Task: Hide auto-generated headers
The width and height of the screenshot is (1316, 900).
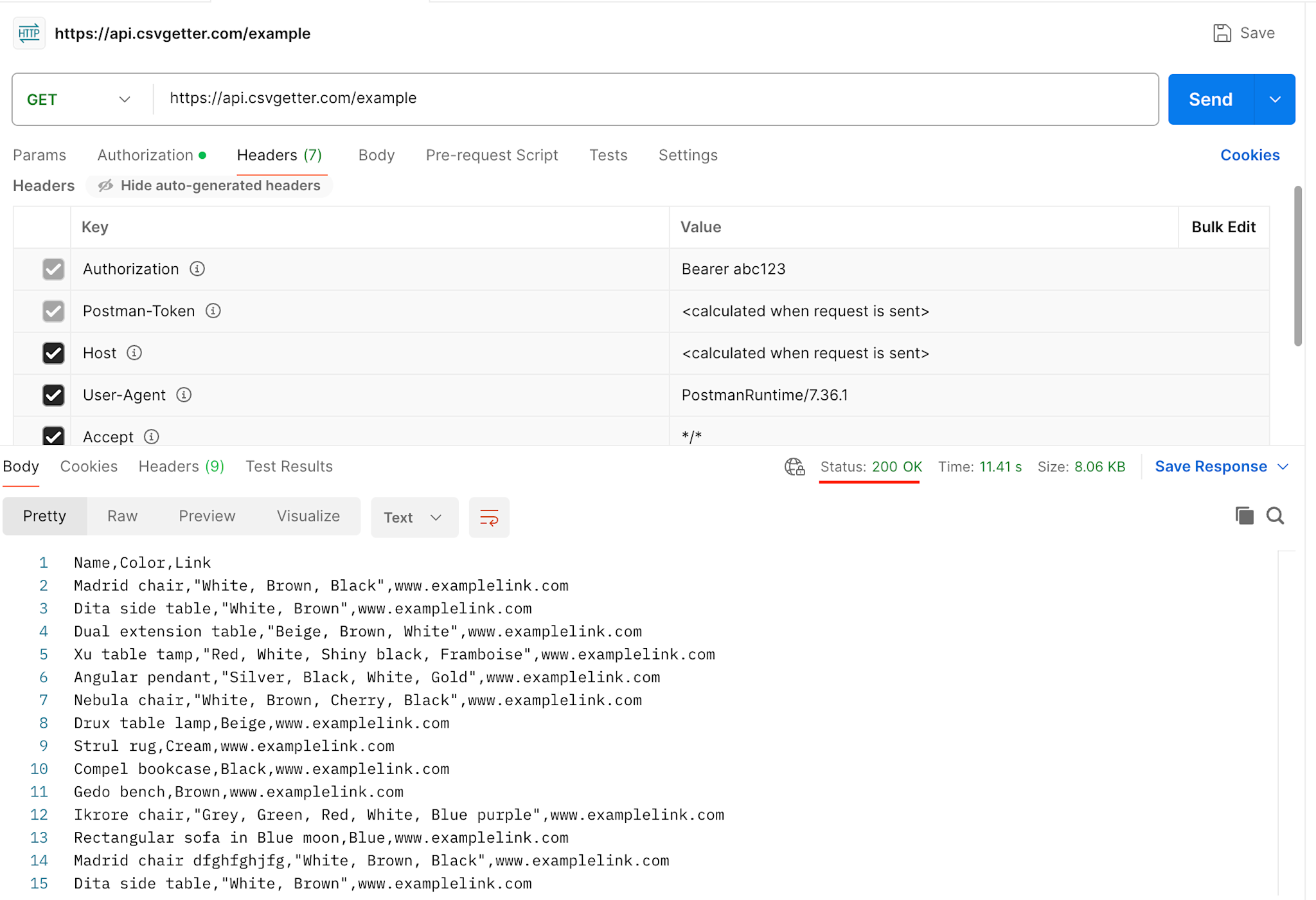Action: pos(209,186)
